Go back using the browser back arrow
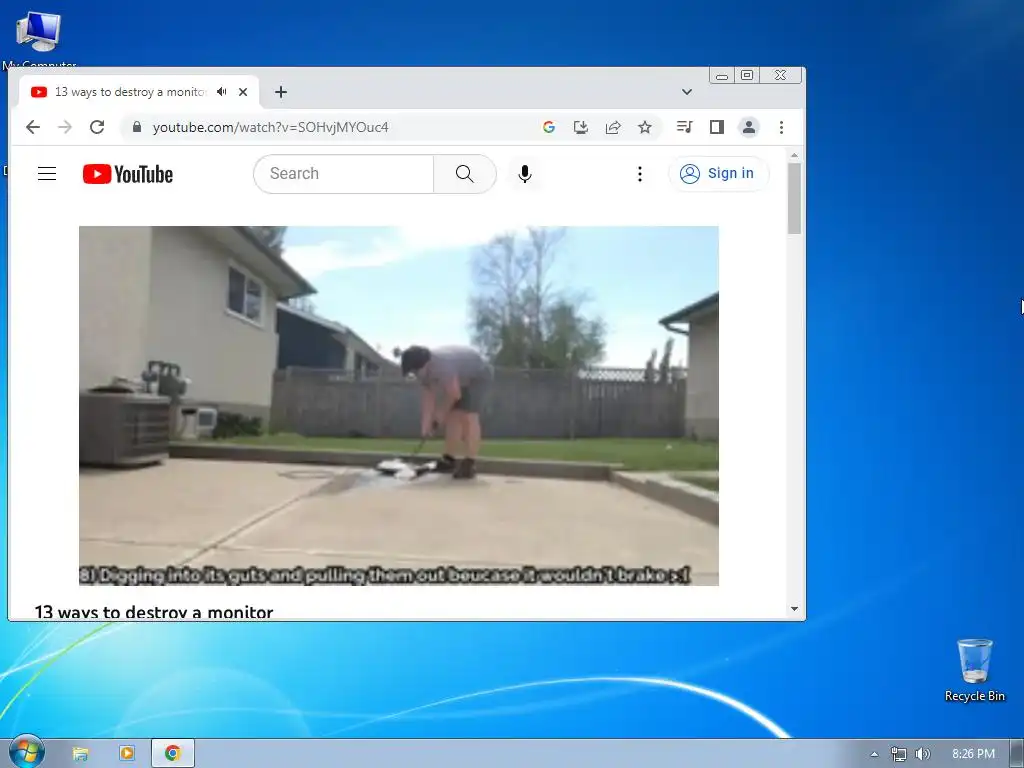Image resolution: width=1024 pixels, height=768 pixels. pyautogui.click(x=33, y=127)
